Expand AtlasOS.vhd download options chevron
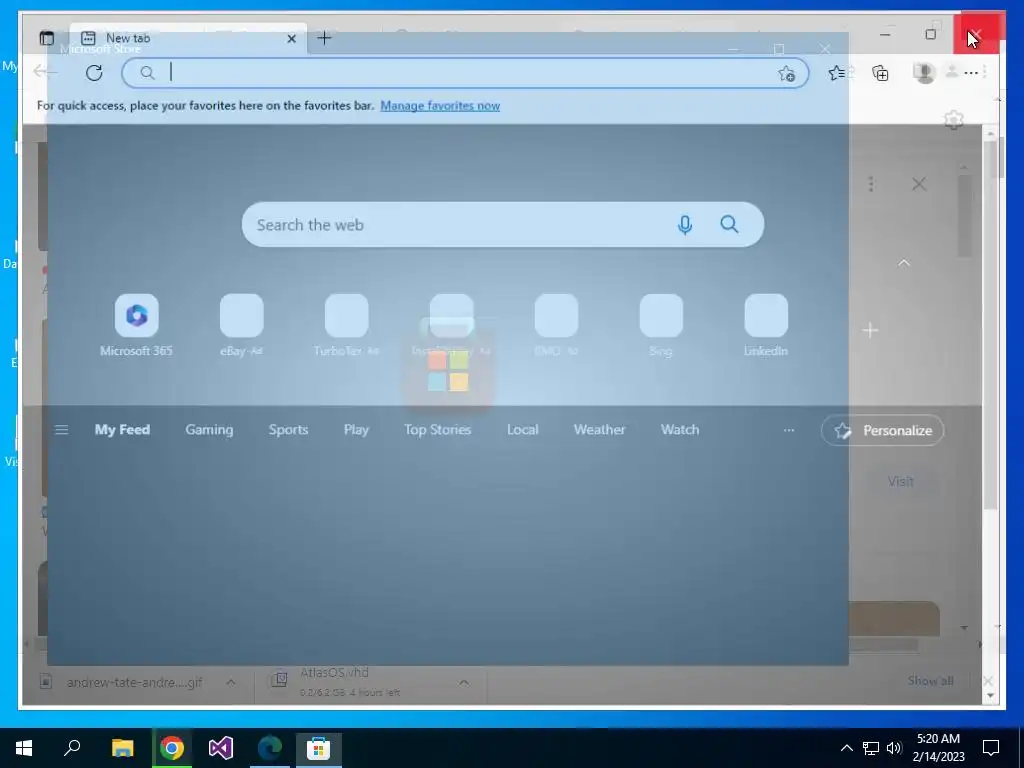 pyautogui.click(x=464, y=682)
